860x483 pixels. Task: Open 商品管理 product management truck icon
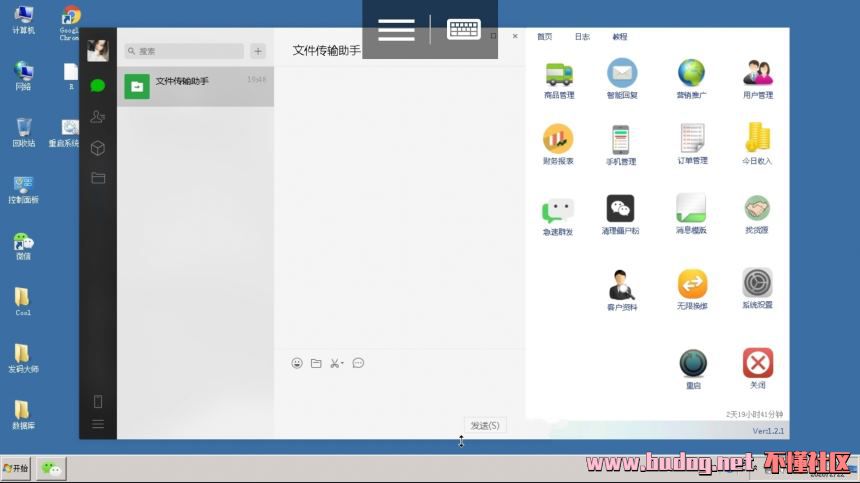(559, 74)
